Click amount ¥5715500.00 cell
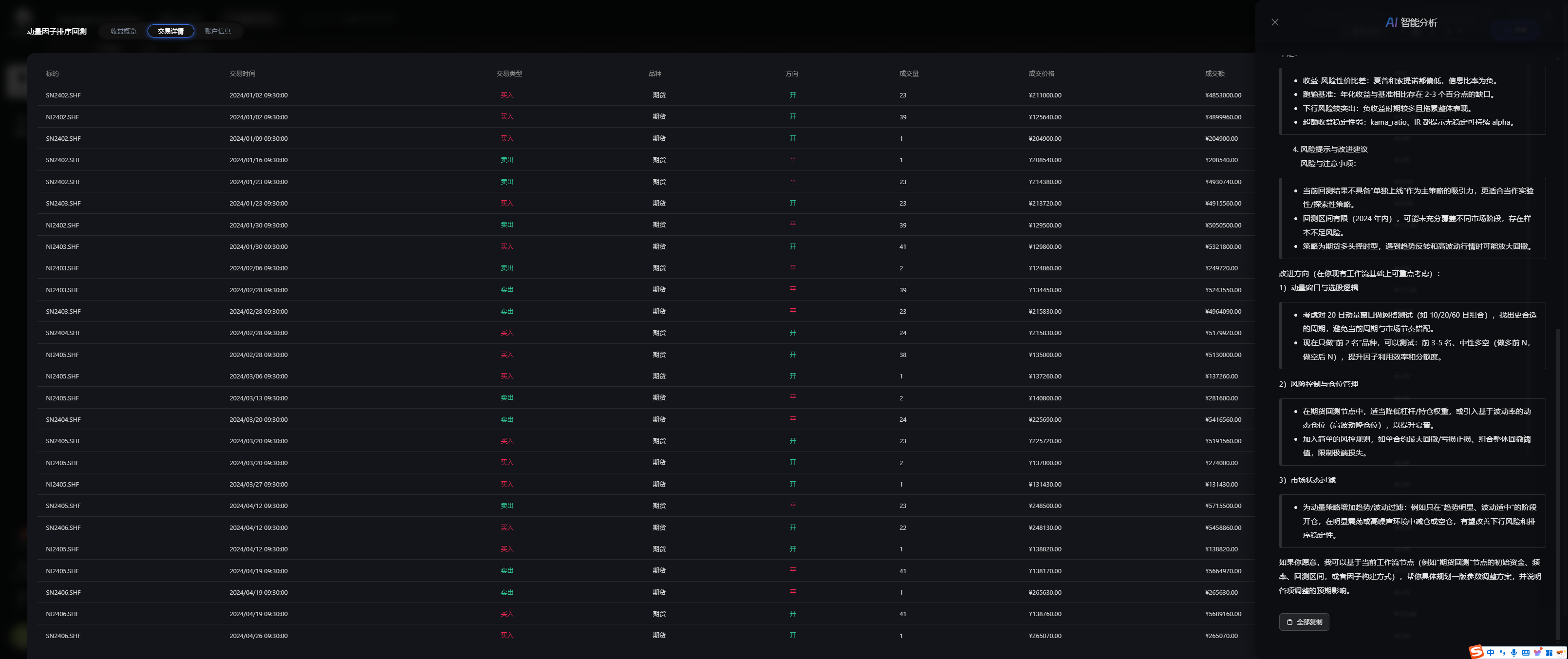The width and height of the screenshot is (1568, 659). click(1223, 506)
